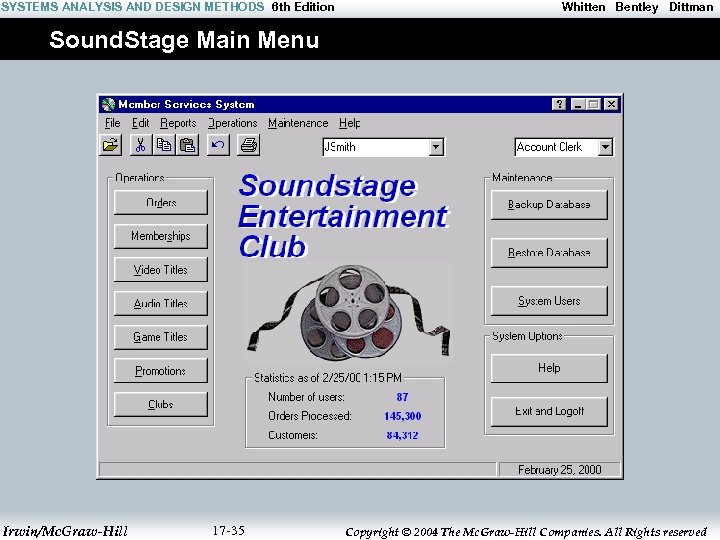The height and width of the screenshot is (540, 720).
Task: Click the Memberships button
Action: coord(161,236)
